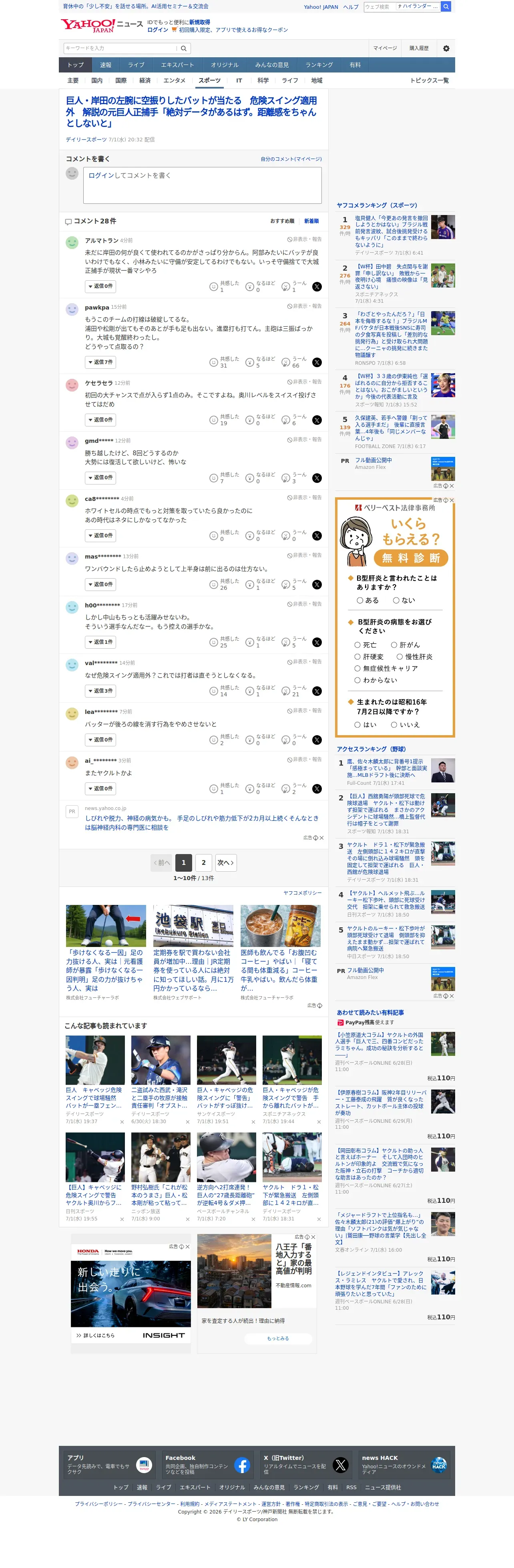Viewport: 514px width, 1568px height.
Task: Click the blue web search magnifier button
Action: pos(446,7)
